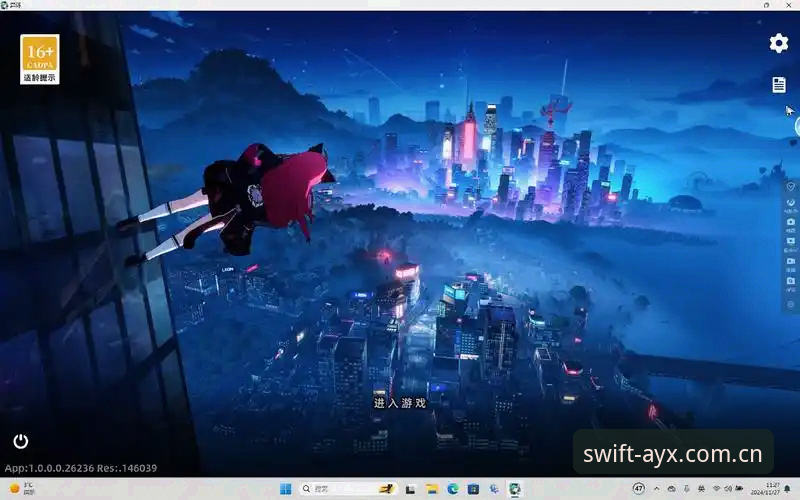Screen dimensions: 800x500
Task: Open File Explorer from the taskbar
Action: pyautogui.click(x=432, y=489)
